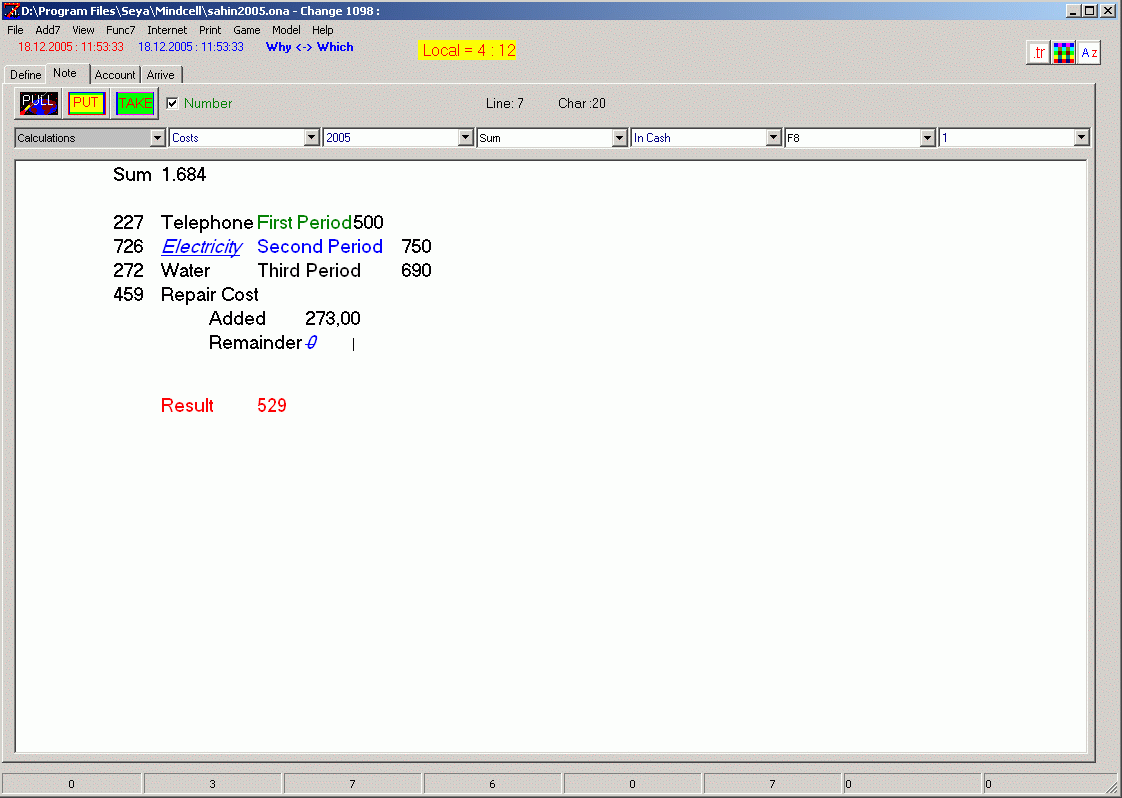Open the In Cash dropdown

click(774, 137)
